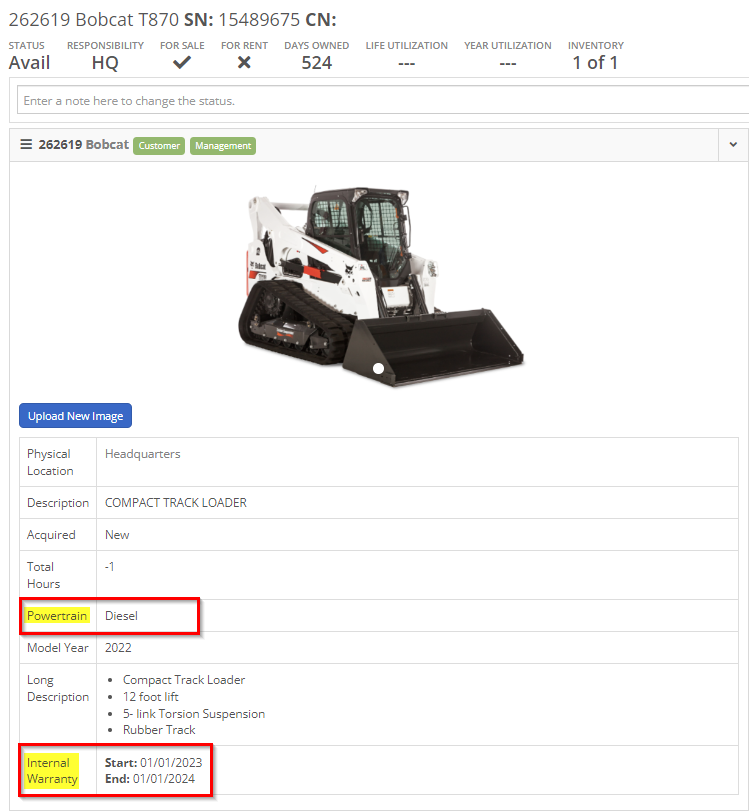
Task: Click the Internal Warranty label
Action: pos(52,771)
